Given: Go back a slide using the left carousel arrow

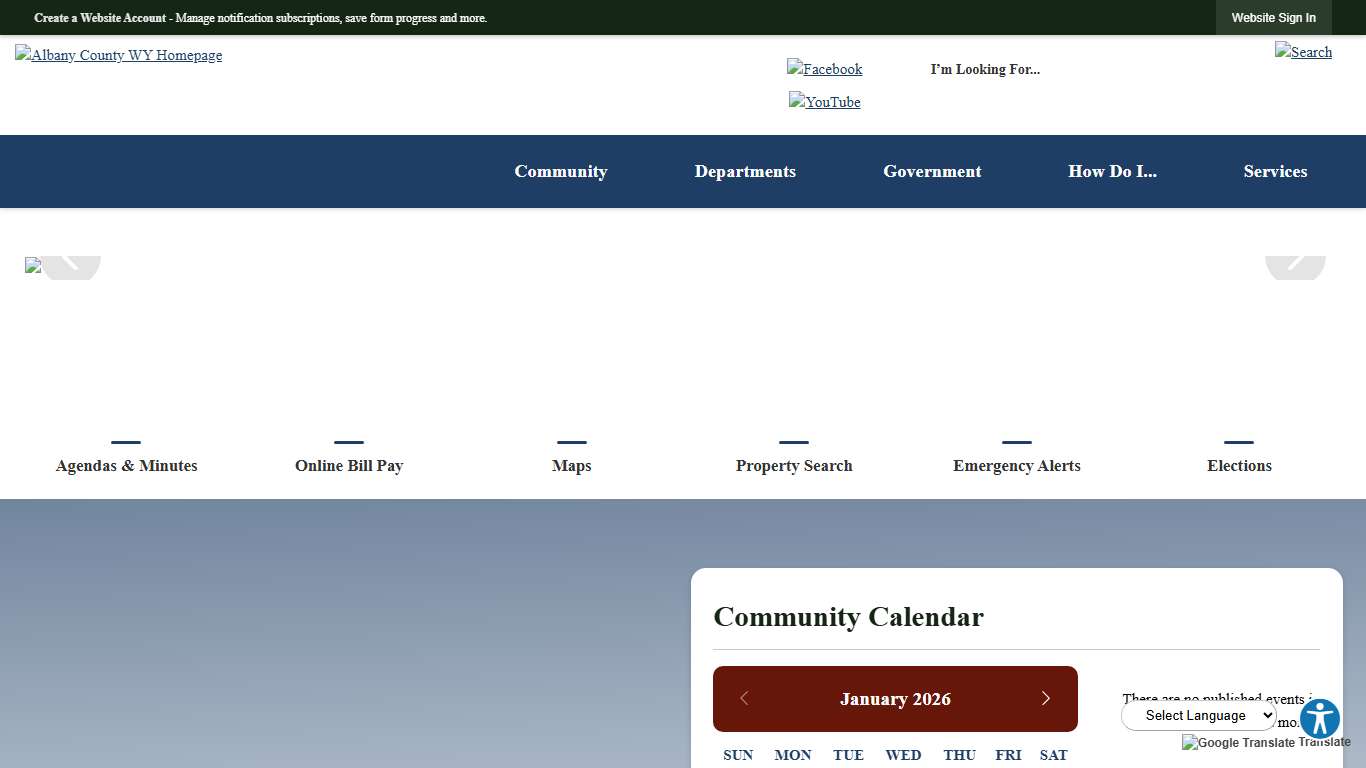Looking at the screenshot, I should (70, 265).
